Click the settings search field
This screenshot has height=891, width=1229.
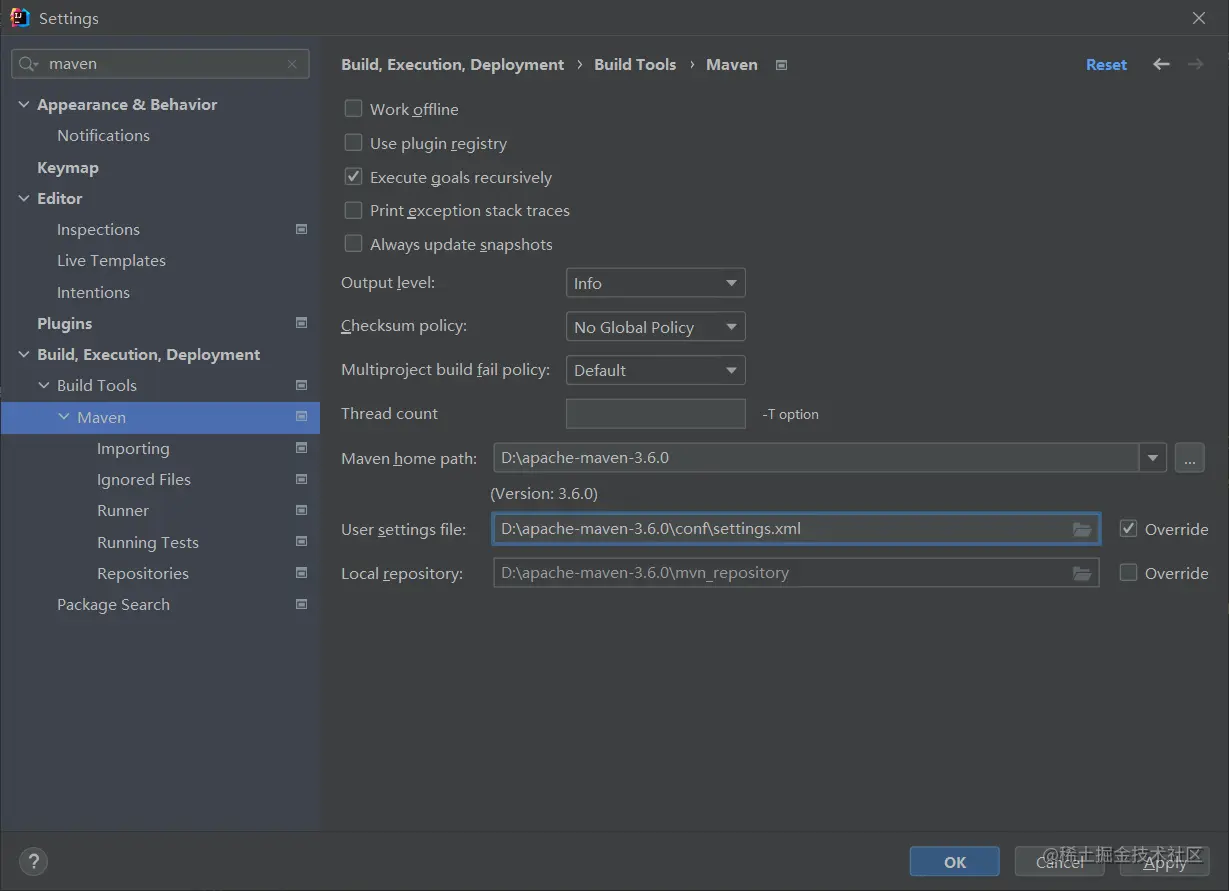[160, 64]
